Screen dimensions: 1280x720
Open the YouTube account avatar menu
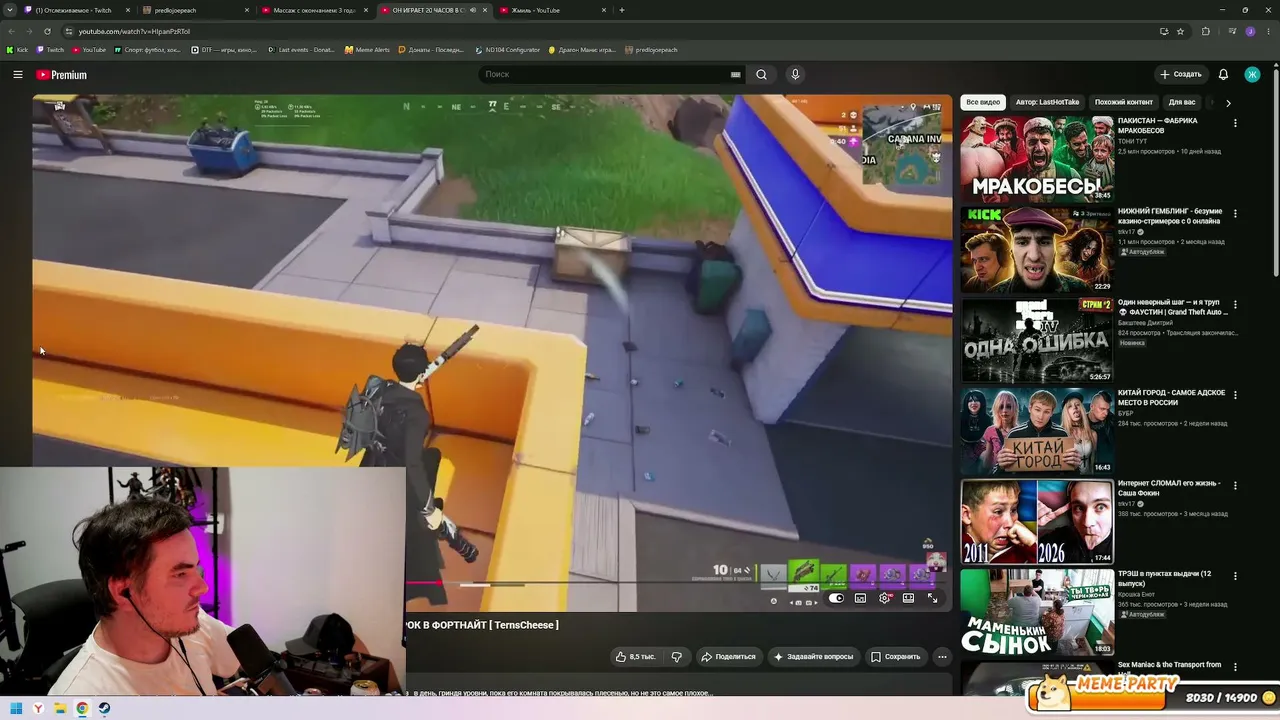(x=1252, y=75)
